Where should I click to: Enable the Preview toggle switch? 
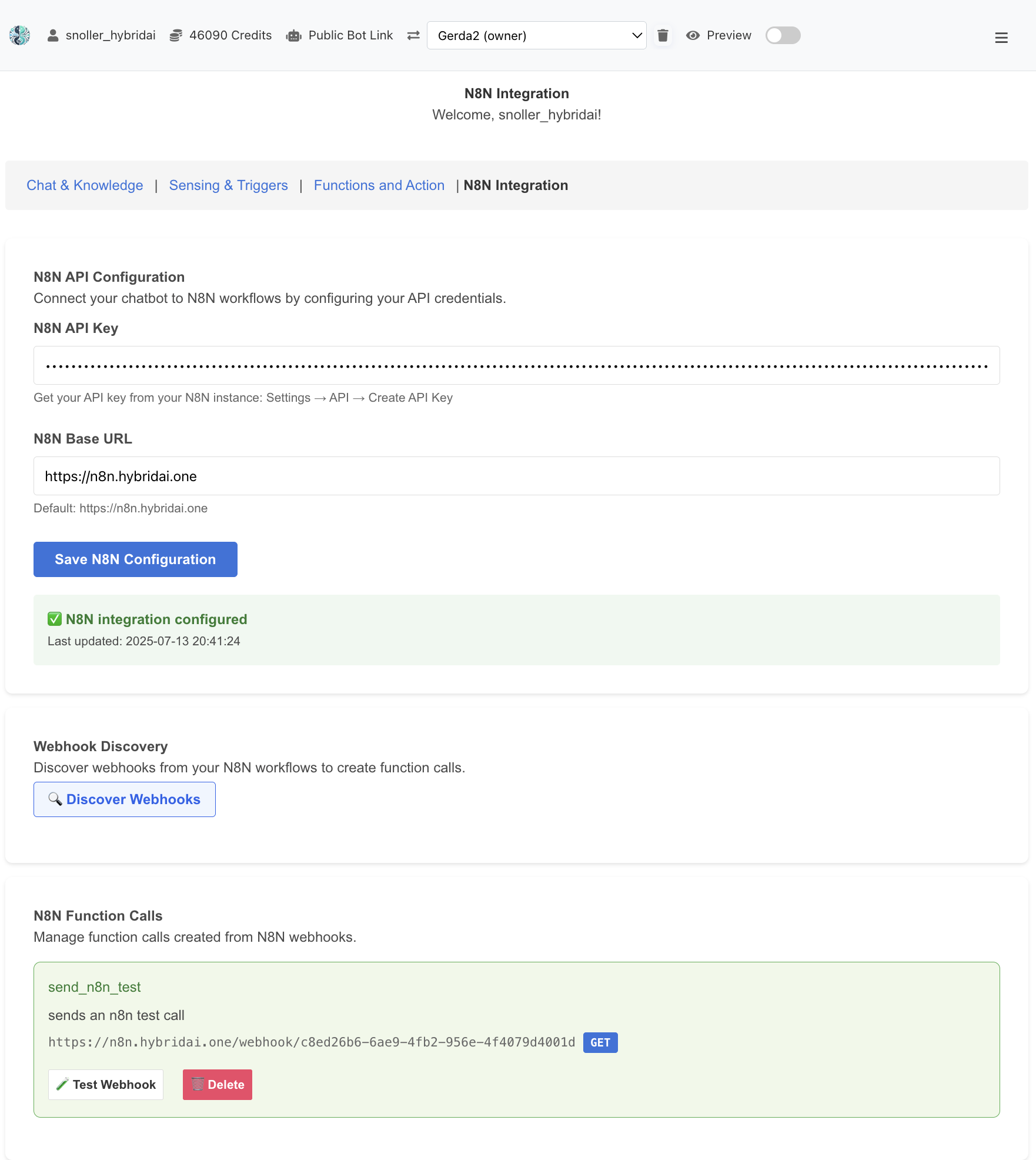point(783,35)
